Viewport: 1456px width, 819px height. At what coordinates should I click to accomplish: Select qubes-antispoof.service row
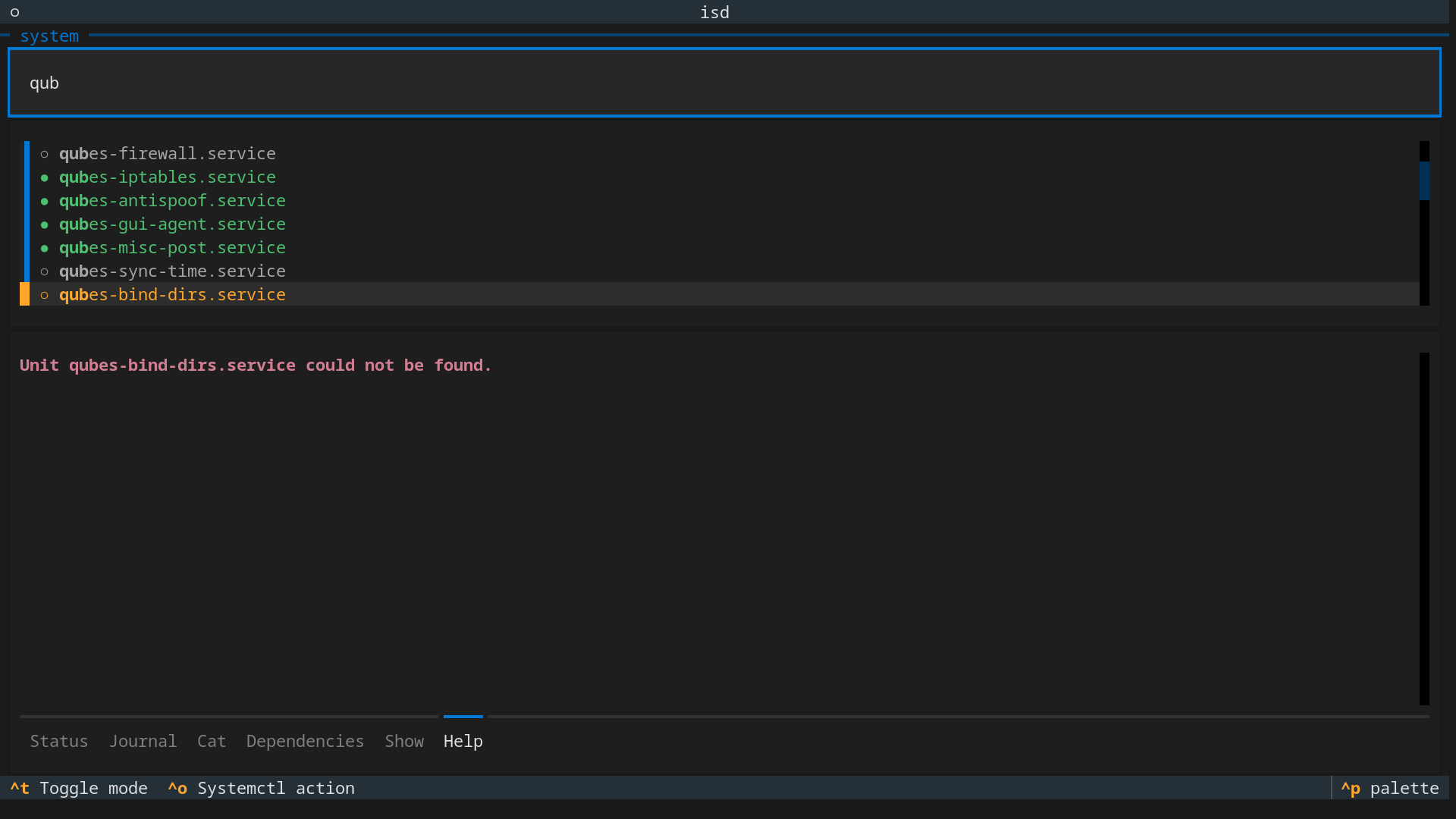click(720, 200)
